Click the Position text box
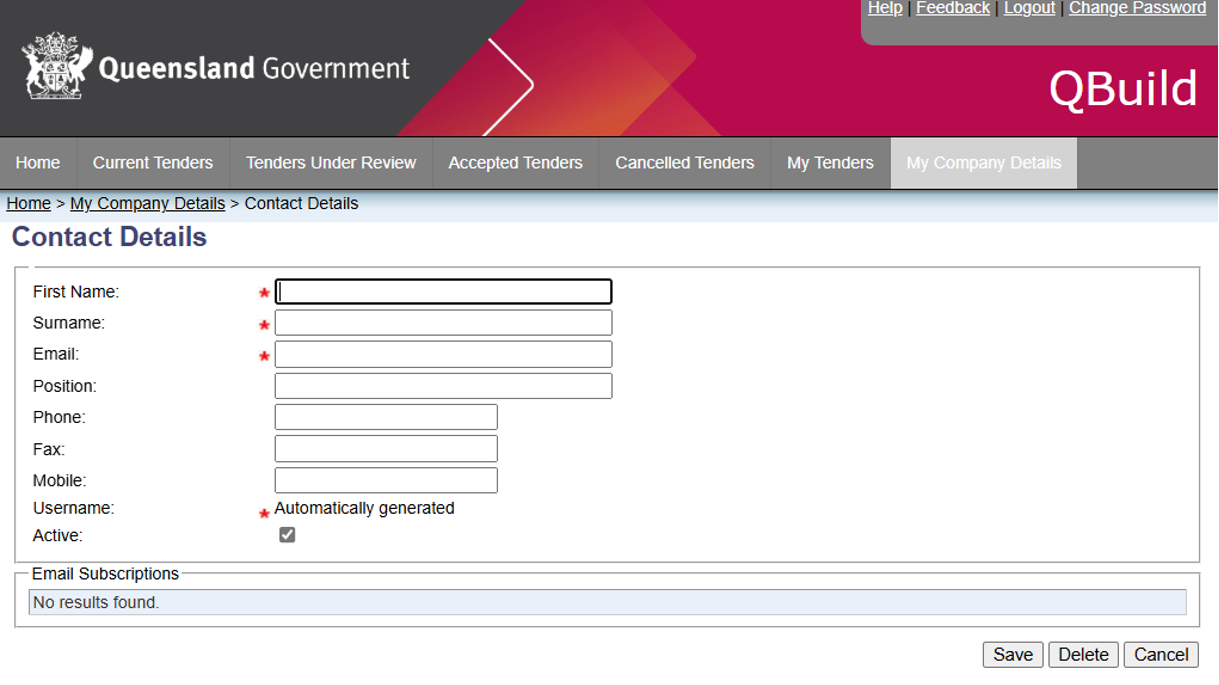The height and width of the screenshot is (685, 1219). point(443,386)
